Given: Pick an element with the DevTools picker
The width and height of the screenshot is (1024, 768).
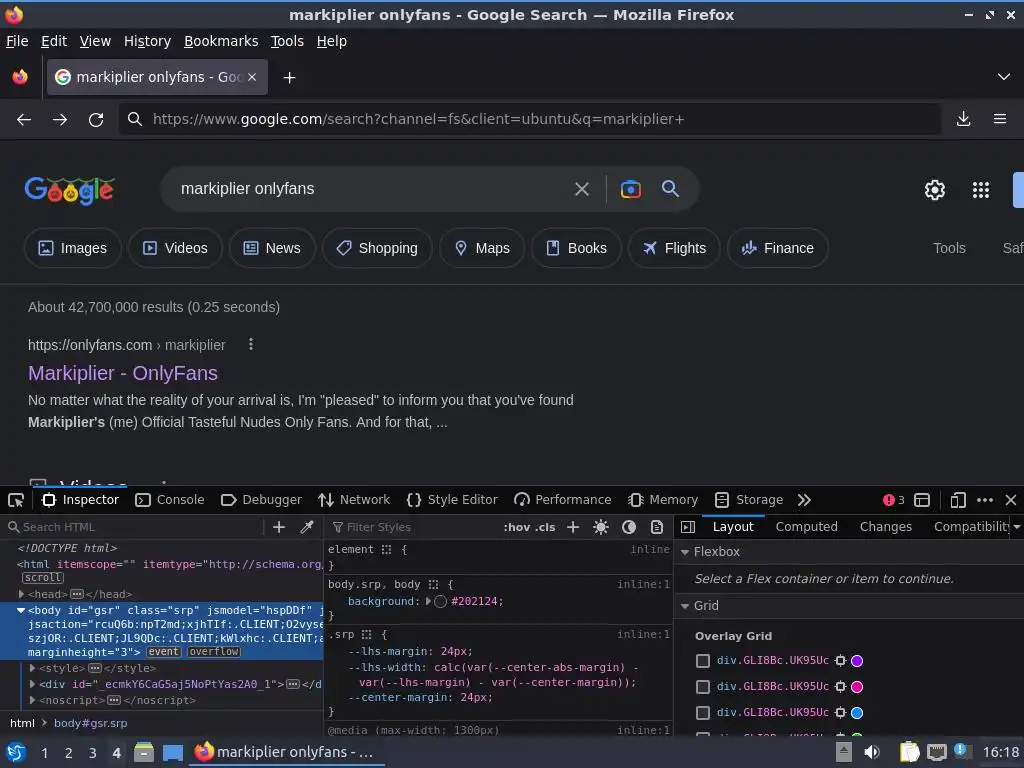Looking at the screenshot, I should [x=16, y=500].
